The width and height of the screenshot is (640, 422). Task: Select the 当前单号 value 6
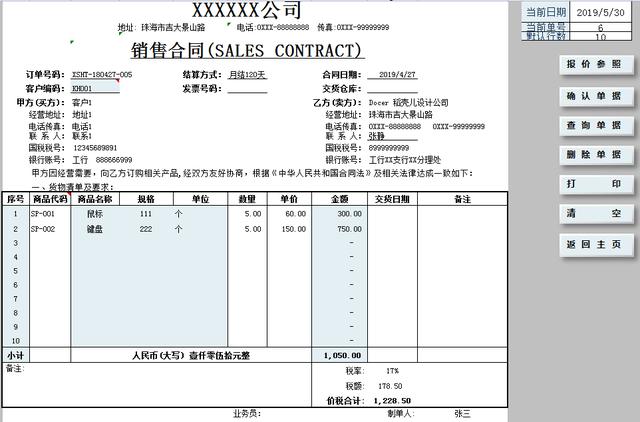(x=600, y=27)
